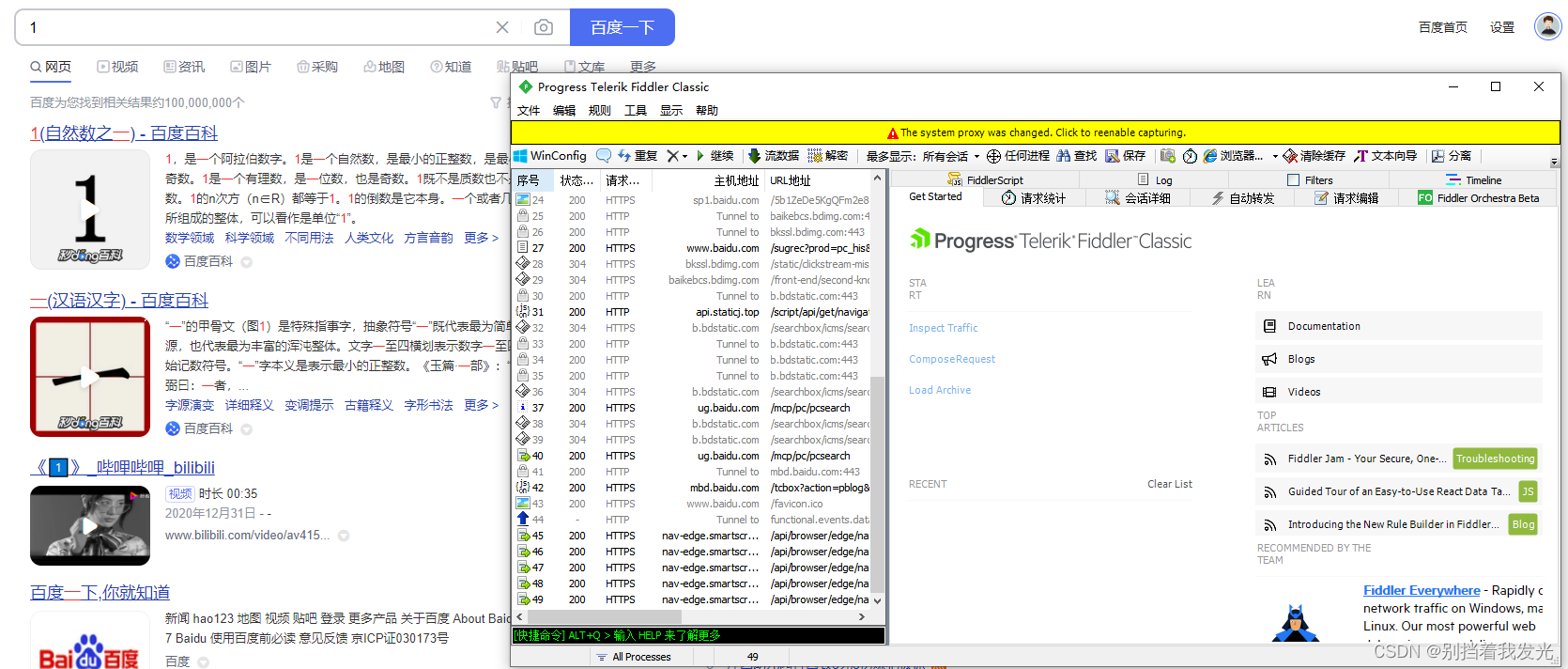The height and width of the screenshot is (669, 1568).
Task: Click the Resume (继续) green arrow button
Action: click(715, 156)
